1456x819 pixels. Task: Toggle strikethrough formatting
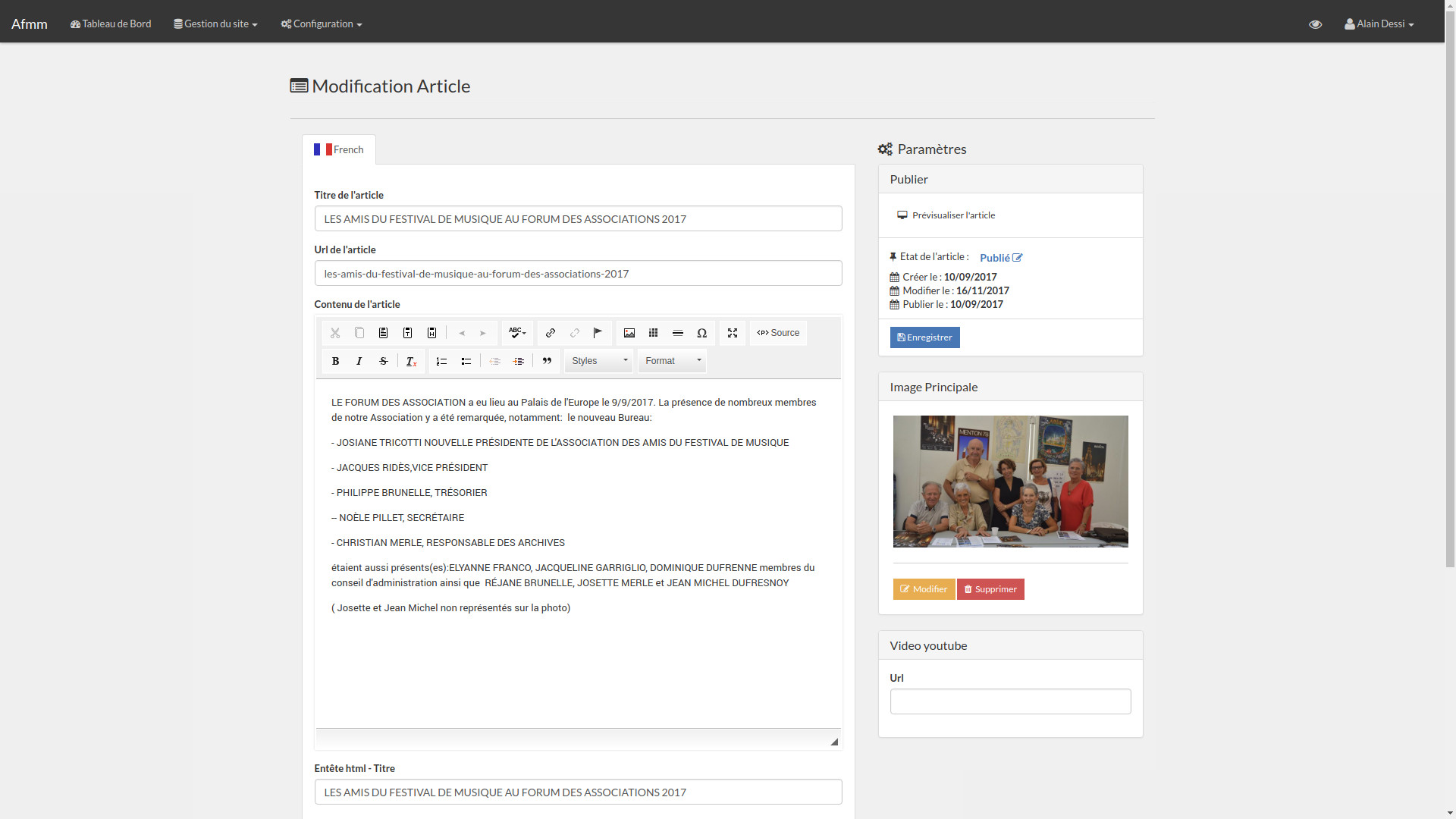pos(384,361)
